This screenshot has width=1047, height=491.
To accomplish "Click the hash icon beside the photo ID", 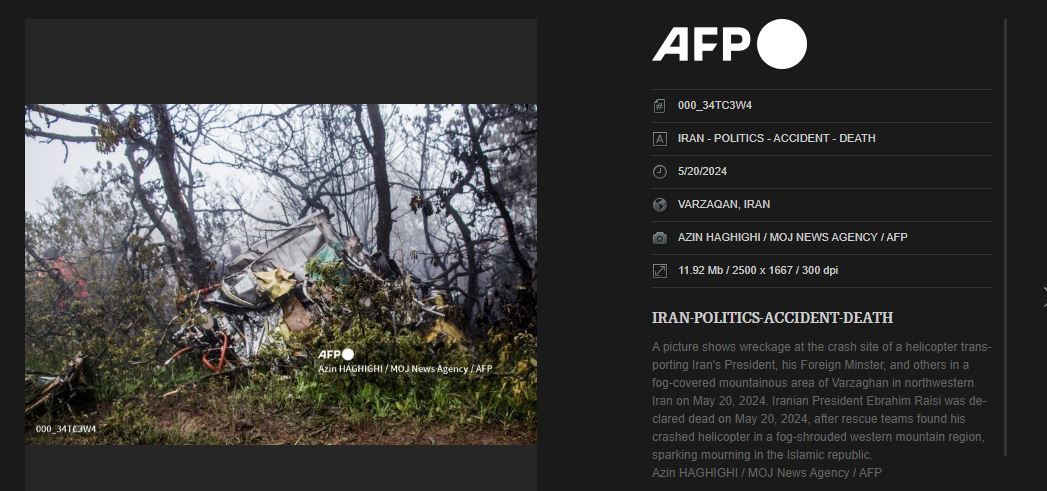I will coord(660,106).
